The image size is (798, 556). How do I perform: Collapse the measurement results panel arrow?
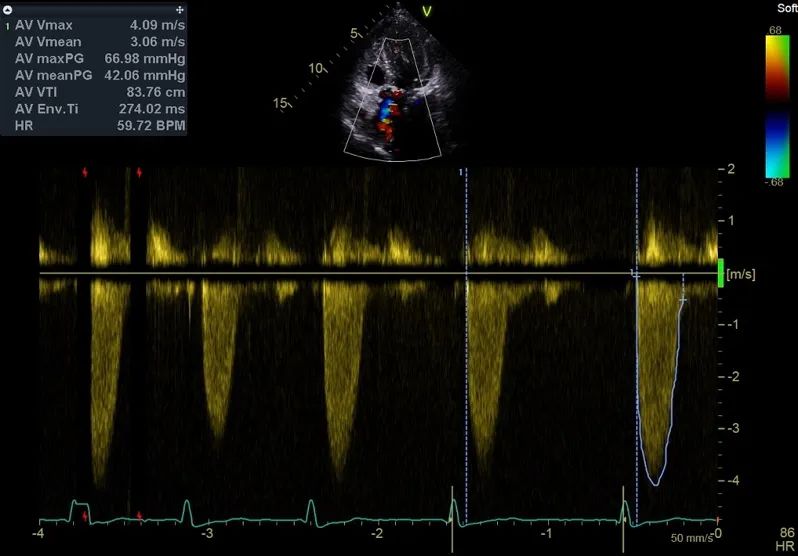point(8,7)
